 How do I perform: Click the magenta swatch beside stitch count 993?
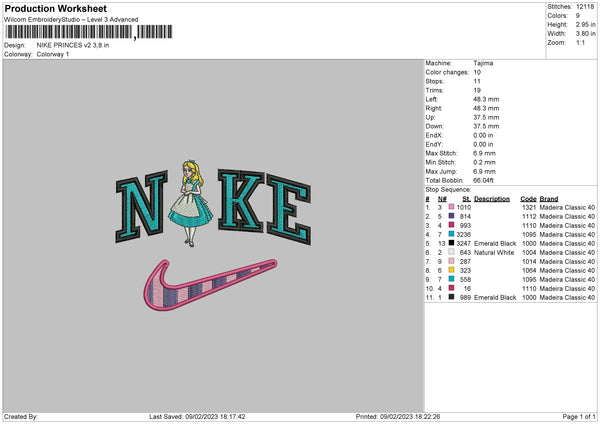point(452,225)
